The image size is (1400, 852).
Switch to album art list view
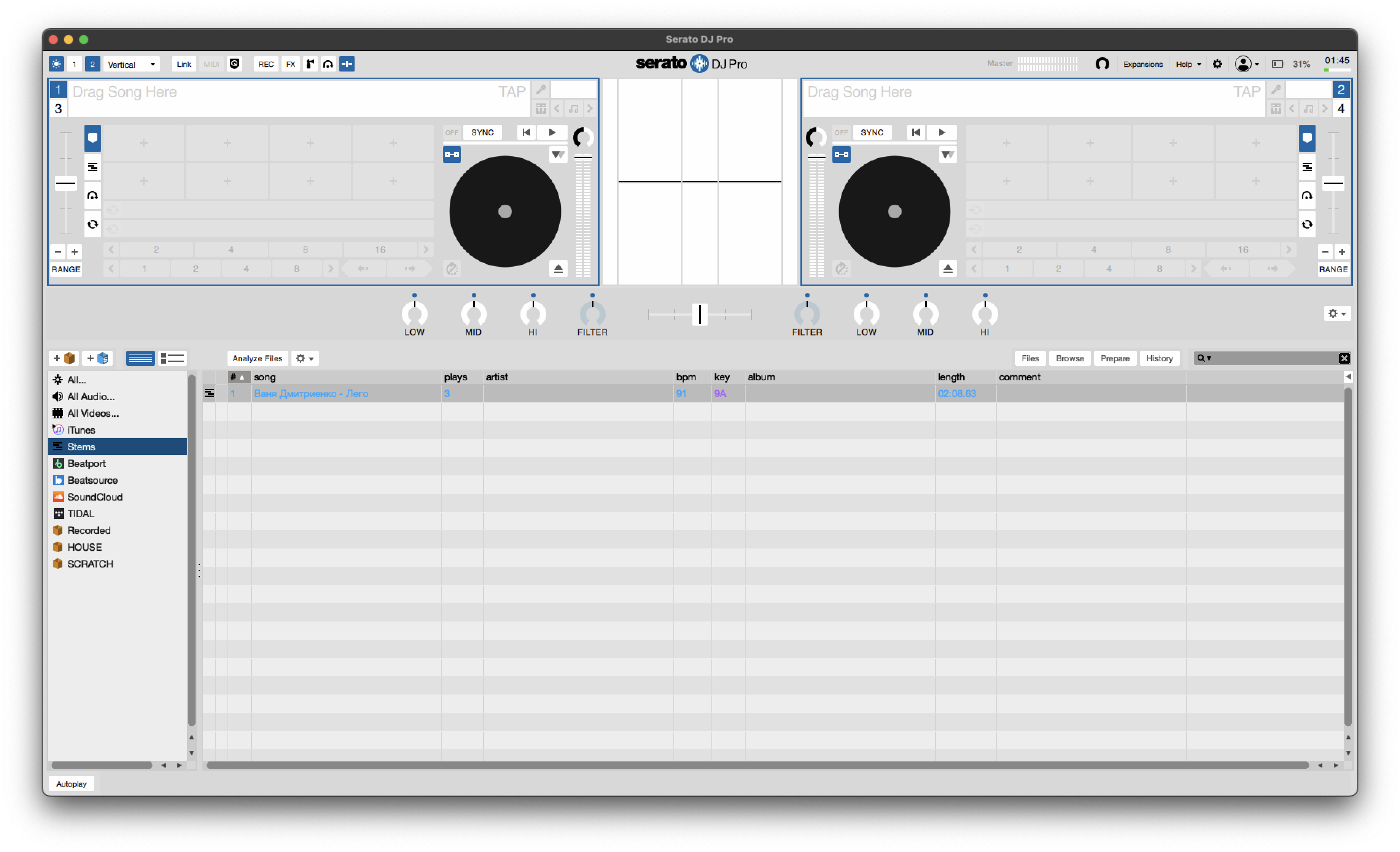point(173,358)
